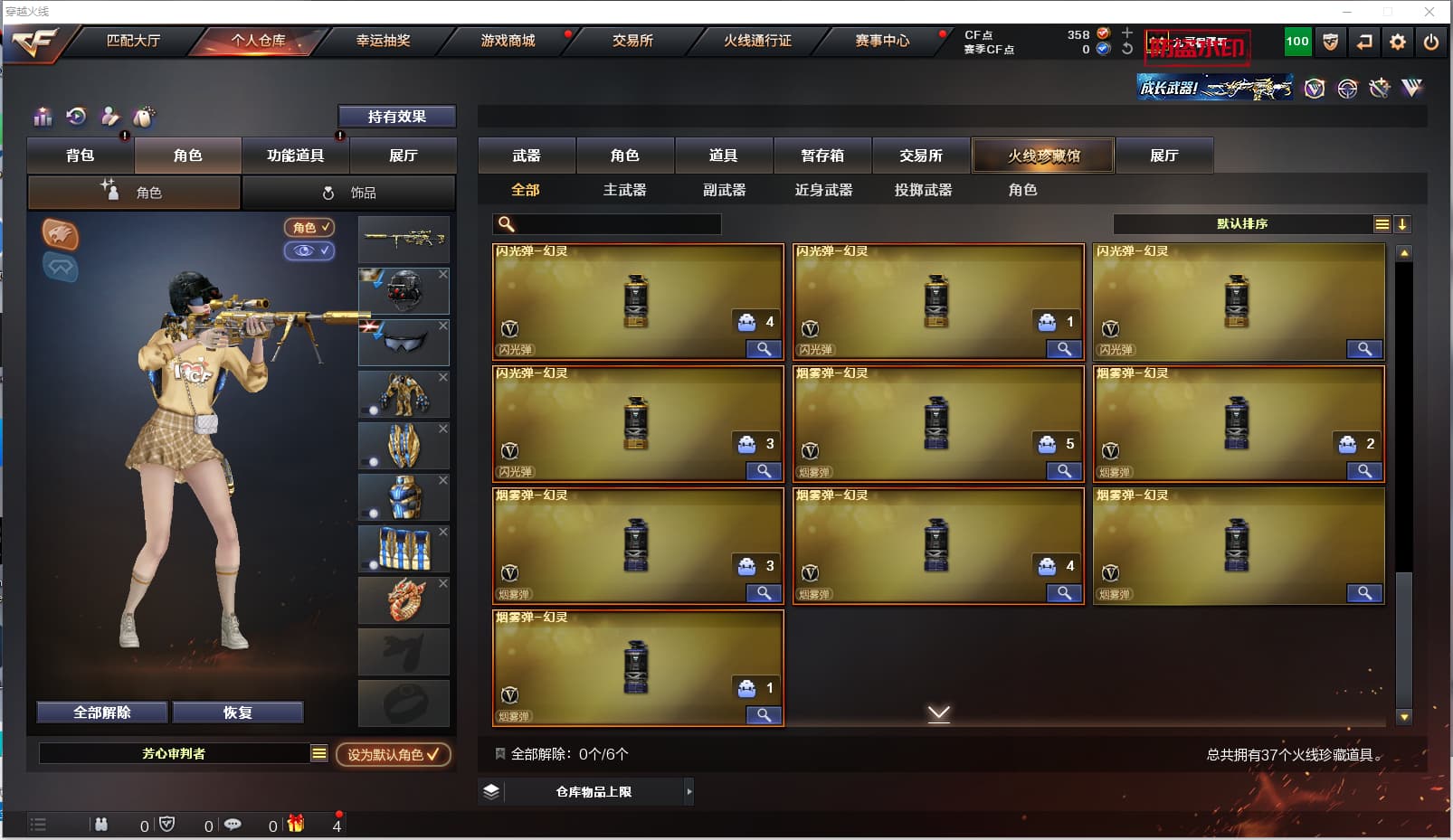1453x840 pixels.
Task: Select the 主武器 filter tab
Action: [x=625, y=190]
